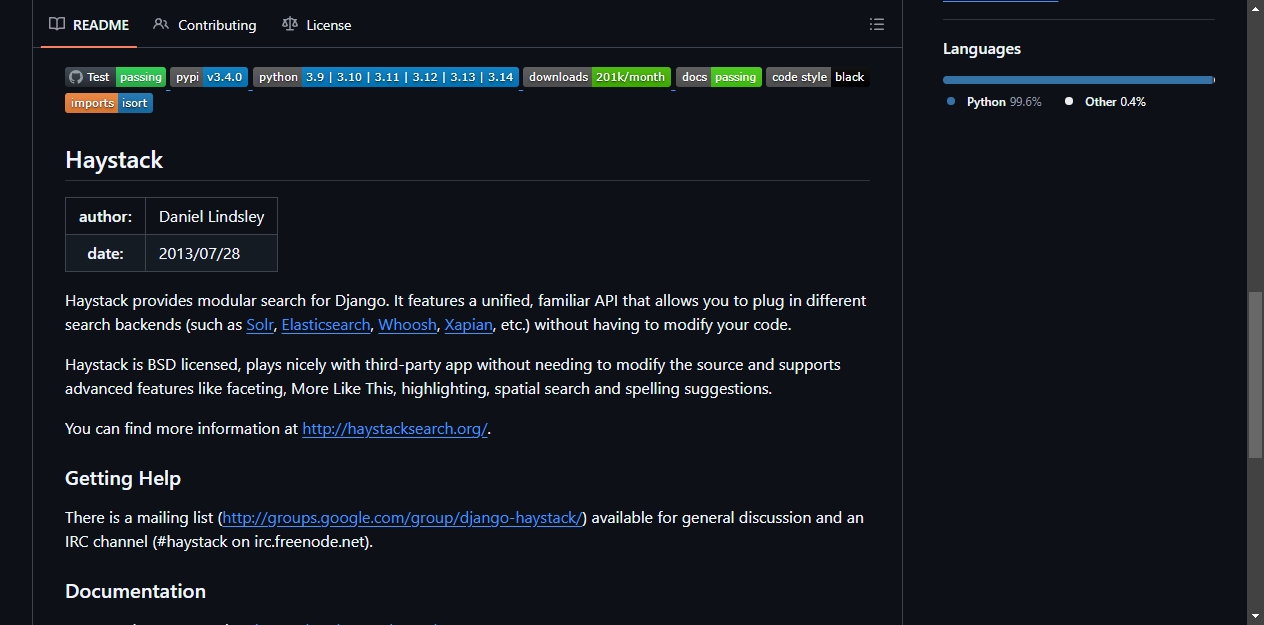
Task: Click the scrollbar up arrow
Action: coord(1255,8)
